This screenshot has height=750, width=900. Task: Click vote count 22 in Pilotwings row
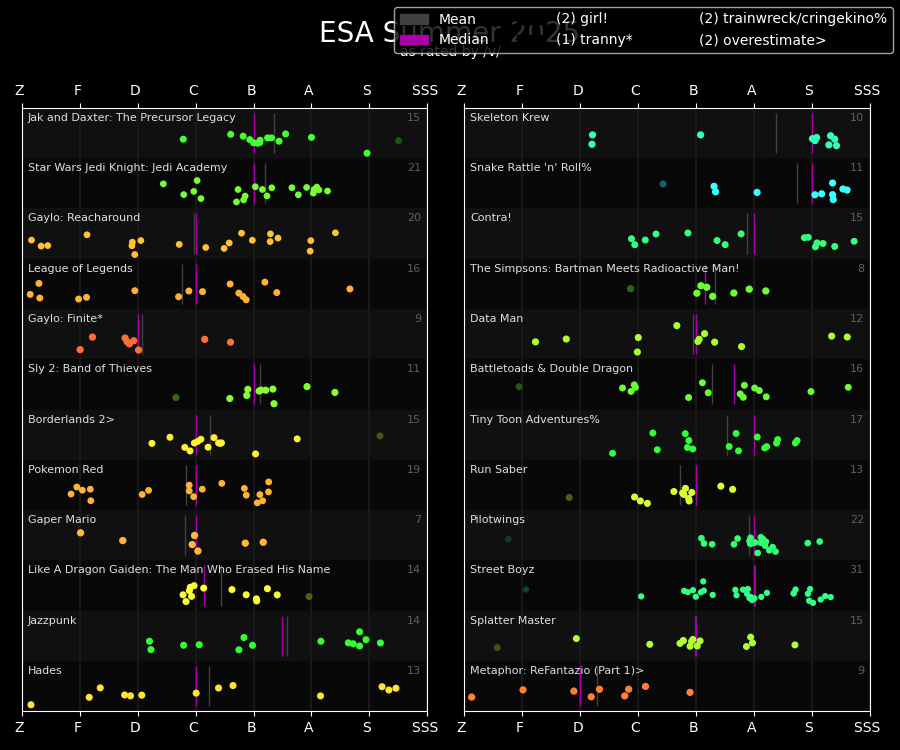pos(857,519)
